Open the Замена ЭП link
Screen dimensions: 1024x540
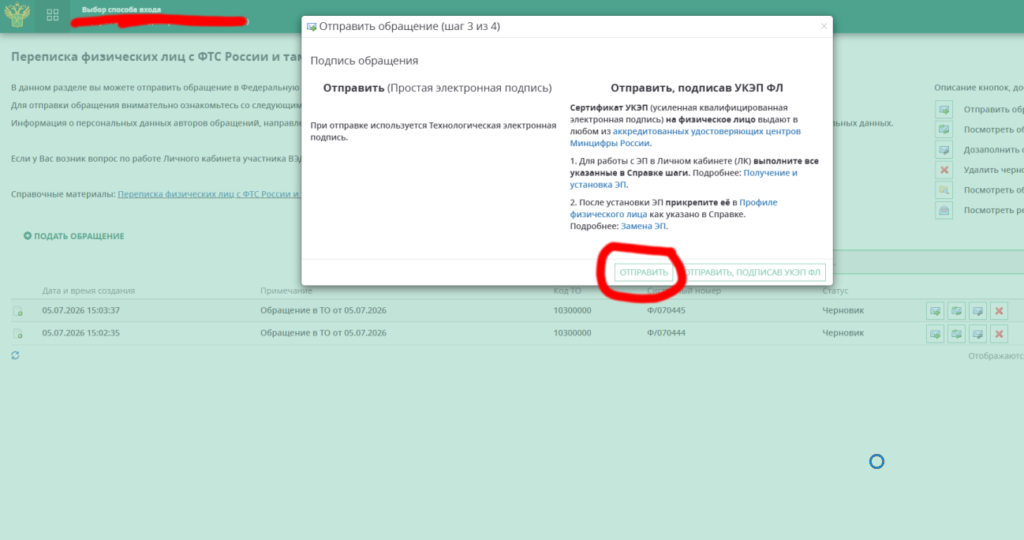pos(643,226)
